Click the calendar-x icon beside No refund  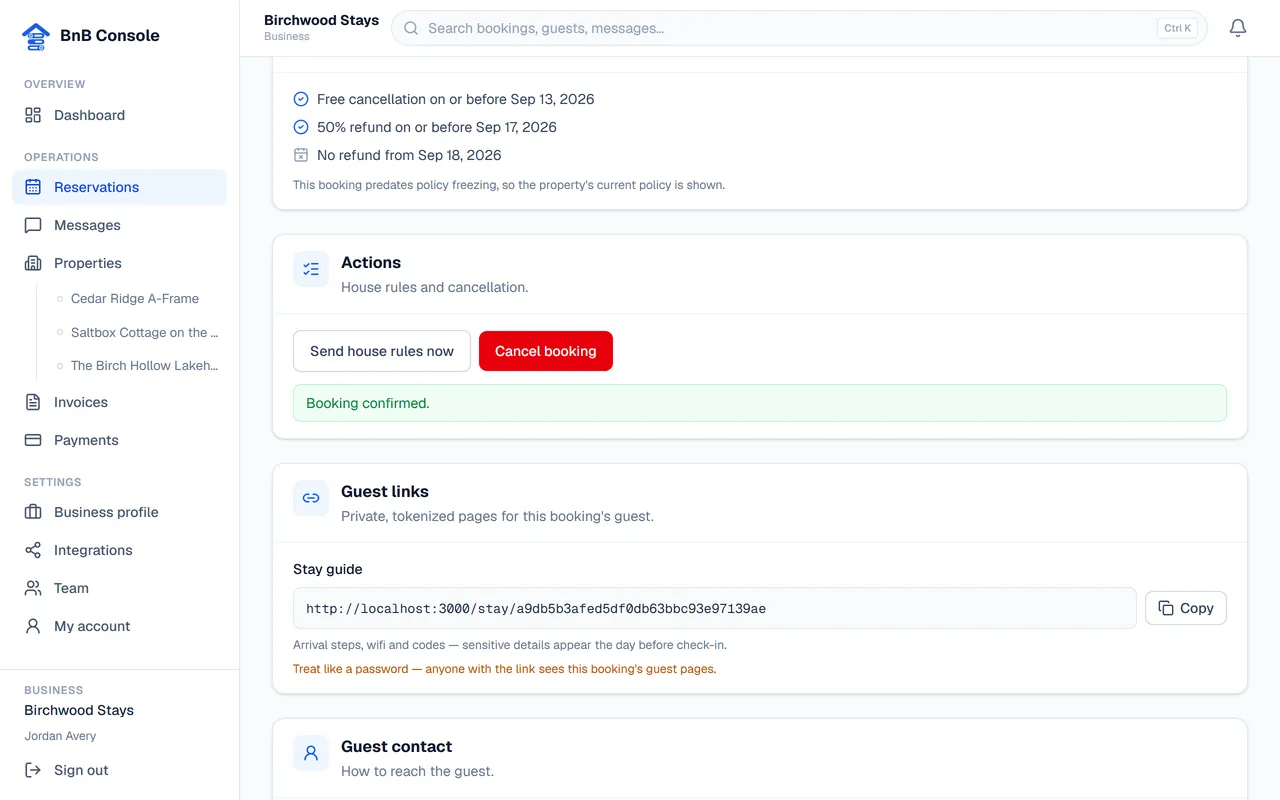pos(301,155)
